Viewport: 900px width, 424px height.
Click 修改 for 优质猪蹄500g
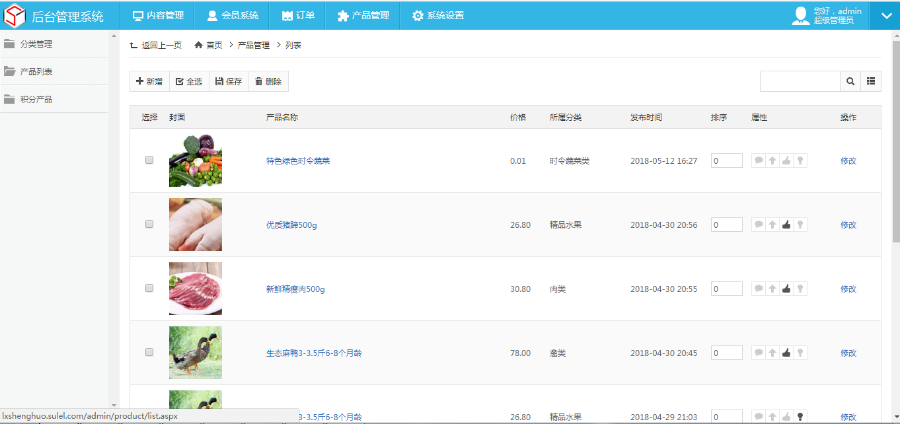[x=848, y=225]
